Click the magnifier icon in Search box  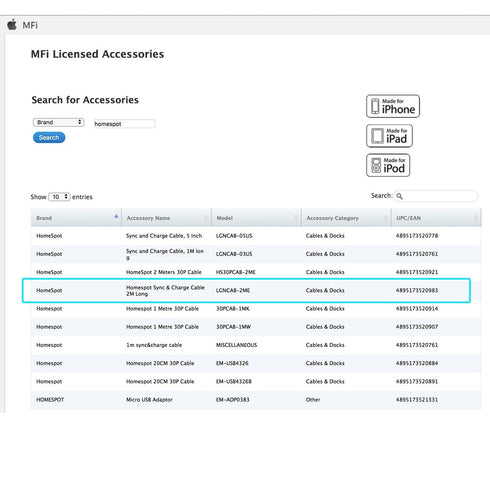(x=400, y=196)
